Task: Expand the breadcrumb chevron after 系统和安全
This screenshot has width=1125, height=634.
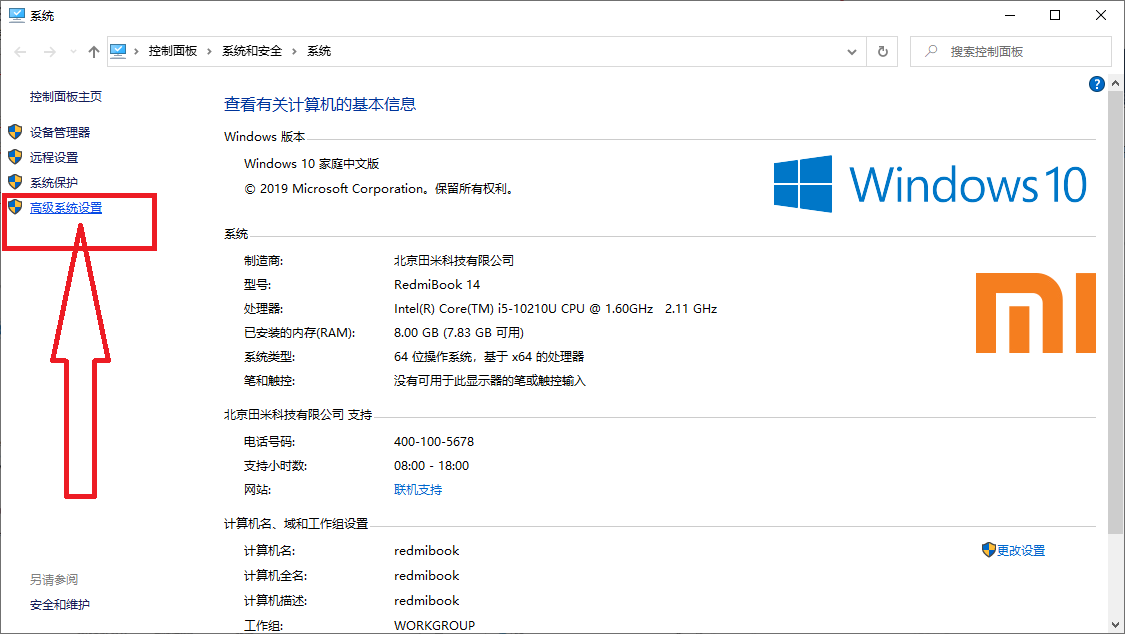Action: [x=296, y=50]
